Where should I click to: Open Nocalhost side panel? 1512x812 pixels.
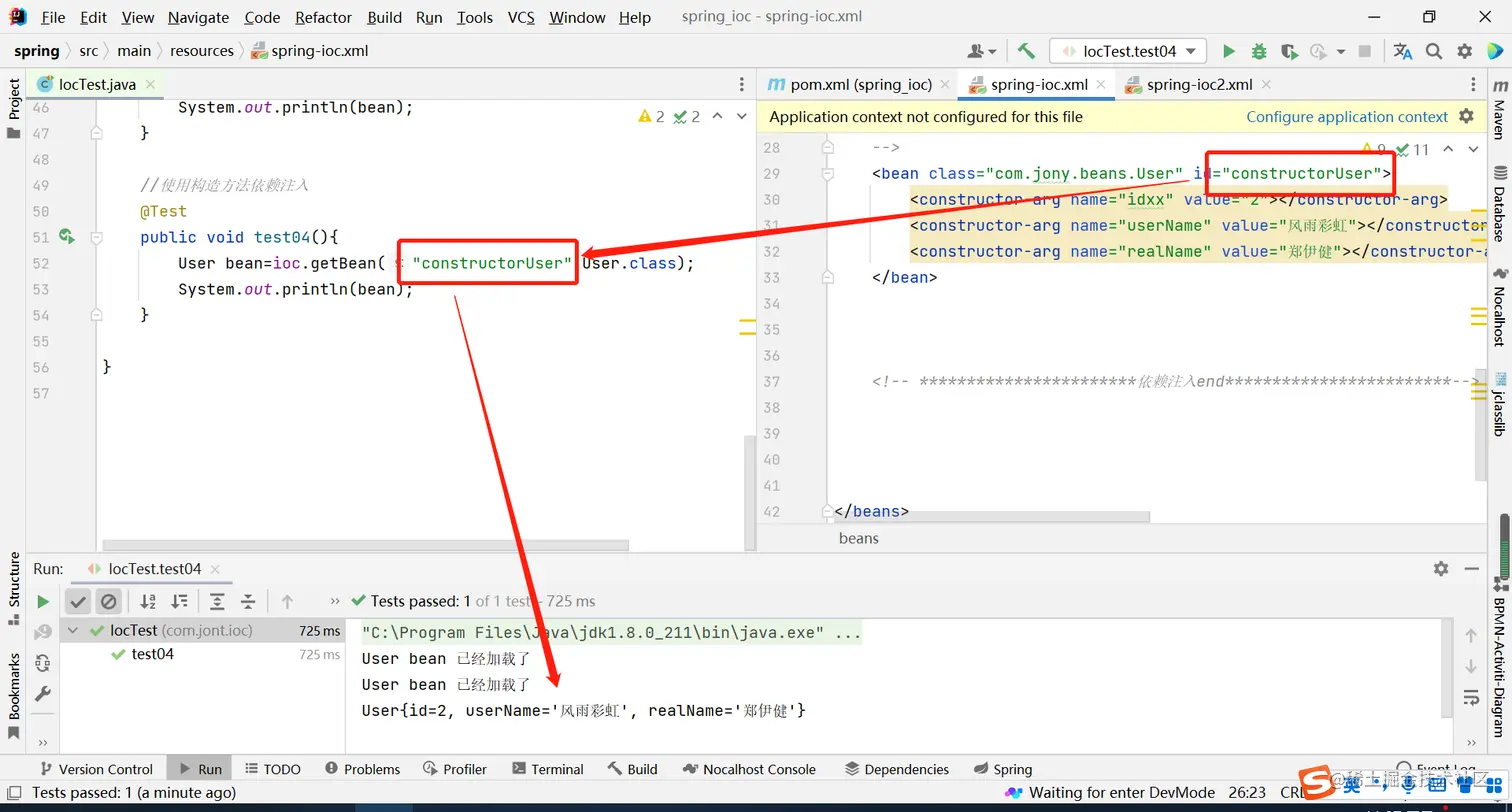click(1499, 307)
